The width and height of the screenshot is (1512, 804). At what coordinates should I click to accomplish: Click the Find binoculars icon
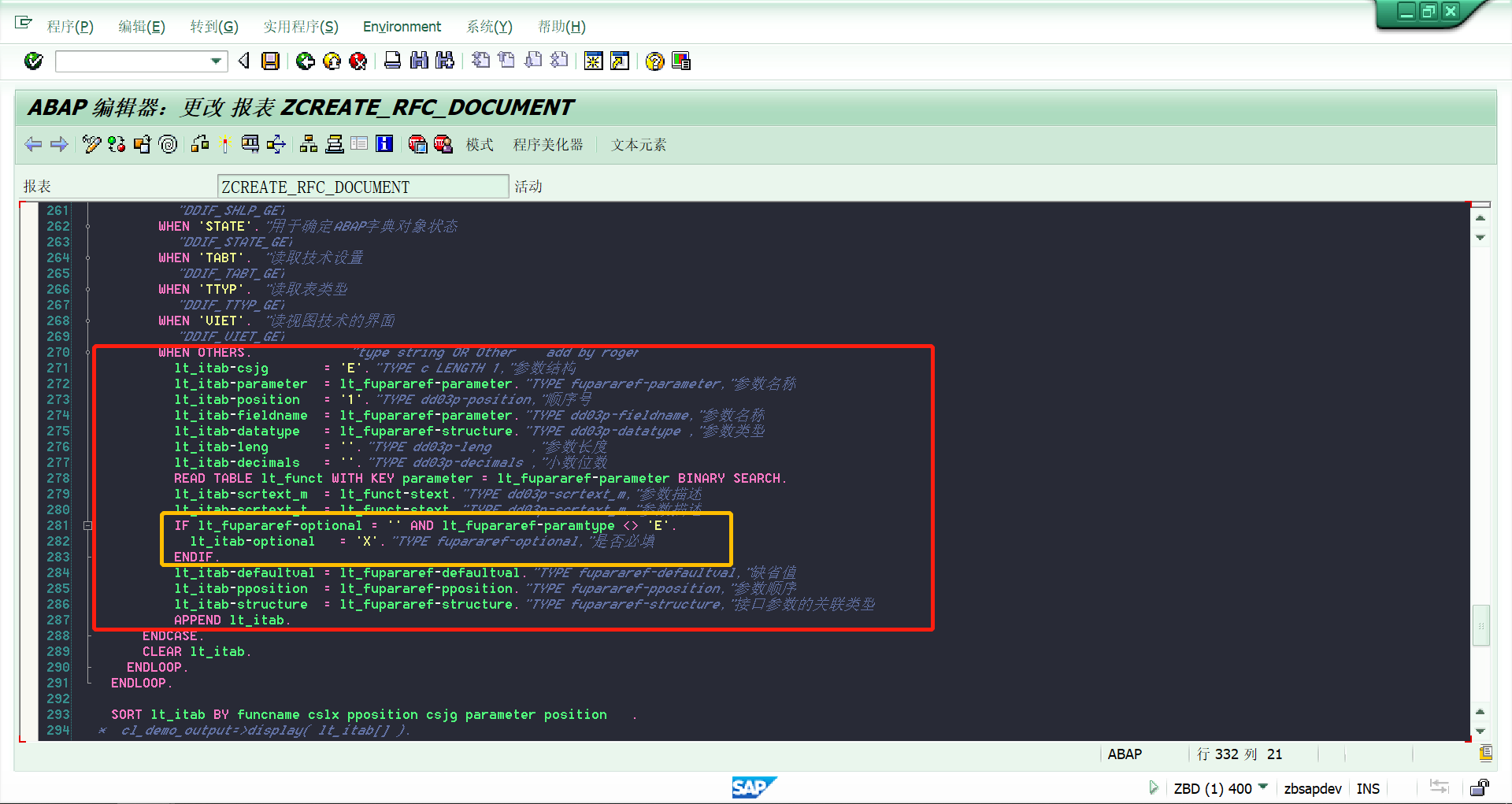(419, 61)
